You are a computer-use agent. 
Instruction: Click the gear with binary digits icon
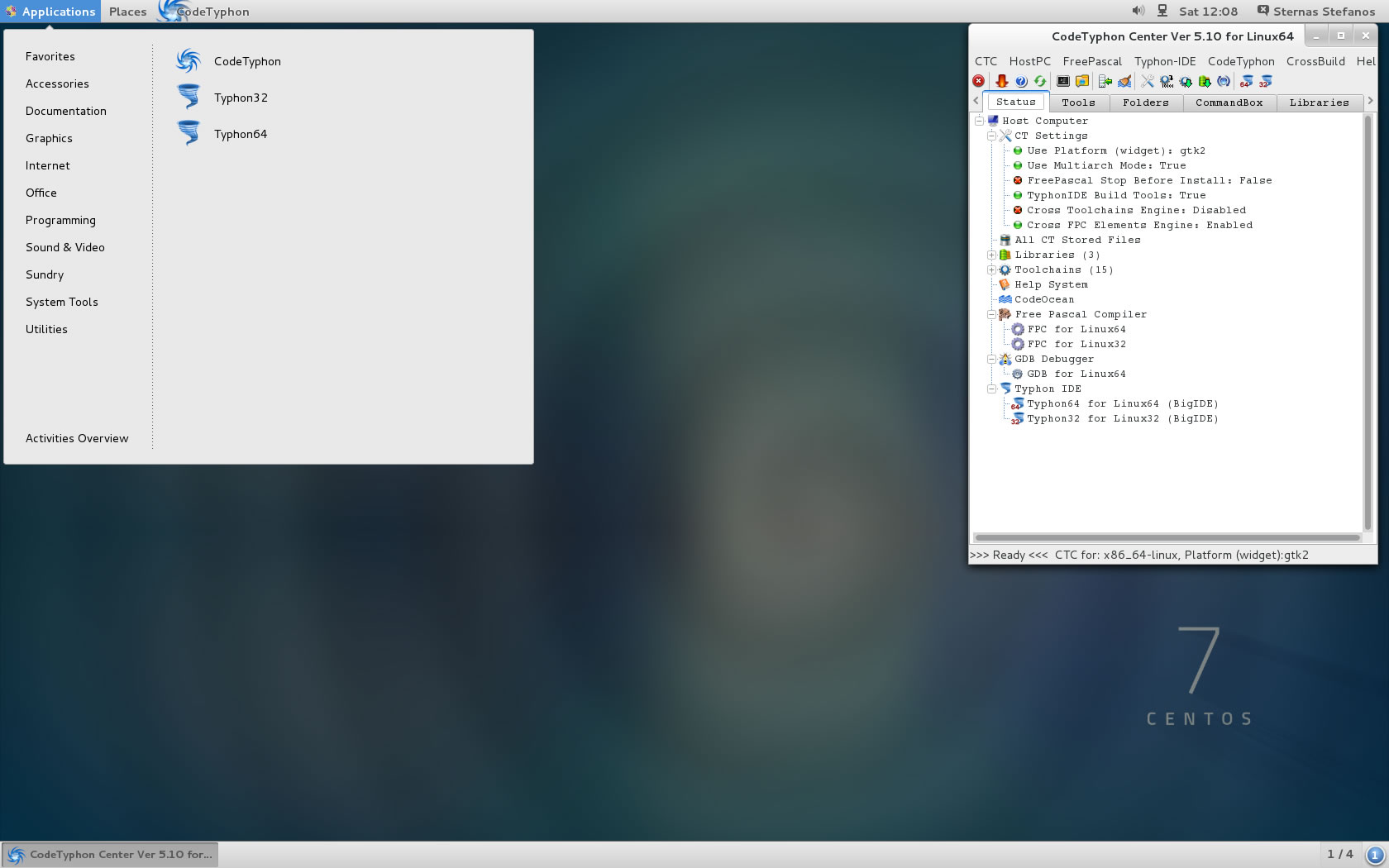(1167, 81)
